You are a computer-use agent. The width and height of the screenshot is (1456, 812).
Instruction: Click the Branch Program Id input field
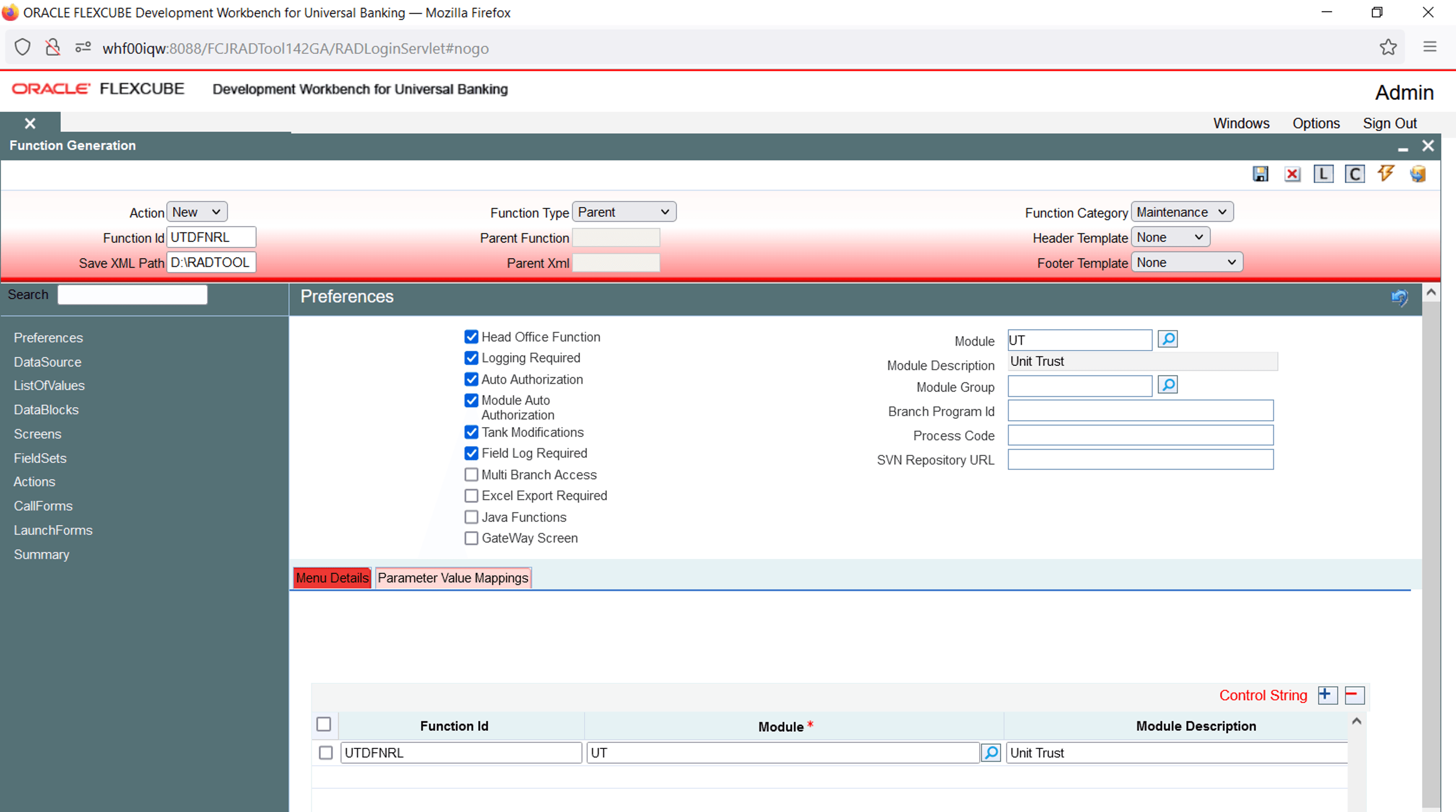tap(1140, 411)
